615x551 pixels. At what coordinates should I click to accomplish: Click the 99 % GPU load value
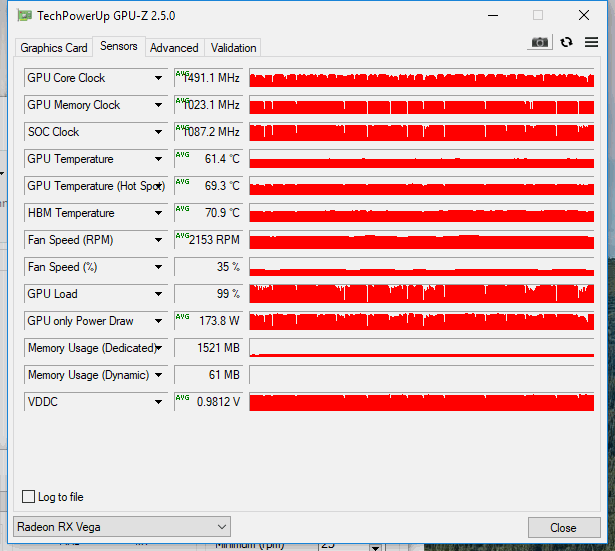[208, 294]
